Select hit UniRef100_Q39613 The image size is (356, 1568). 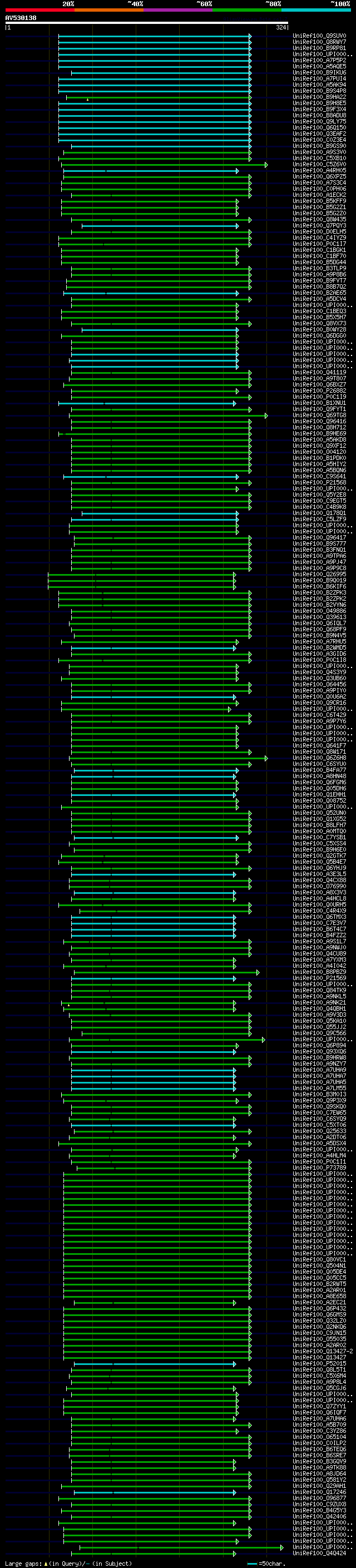click(319, 617)
